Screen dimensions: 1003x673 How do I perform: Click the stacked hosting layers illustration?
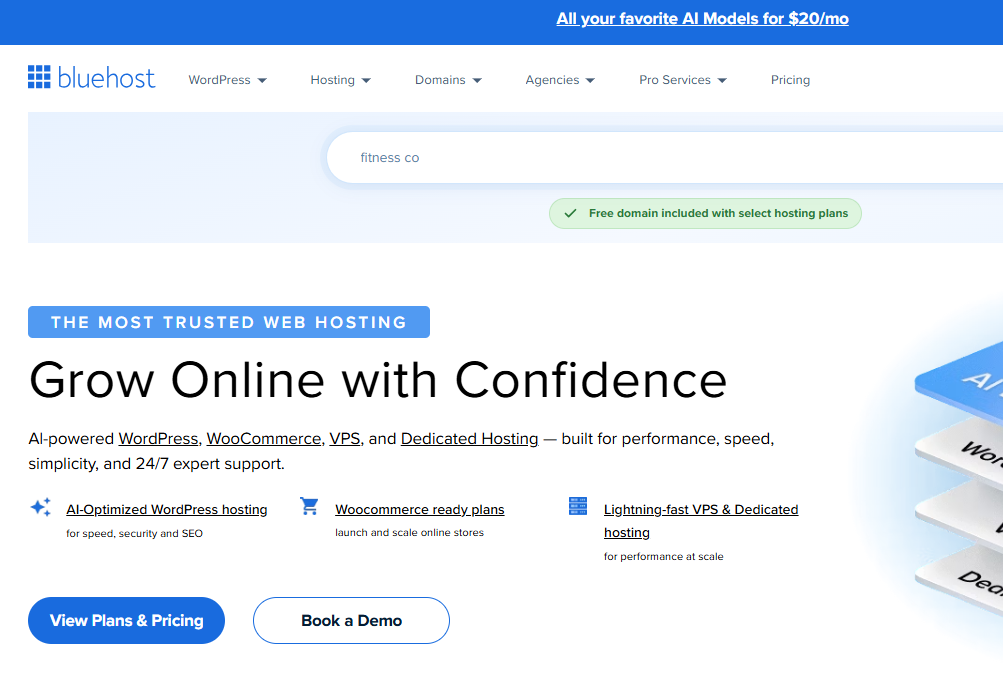958,480
